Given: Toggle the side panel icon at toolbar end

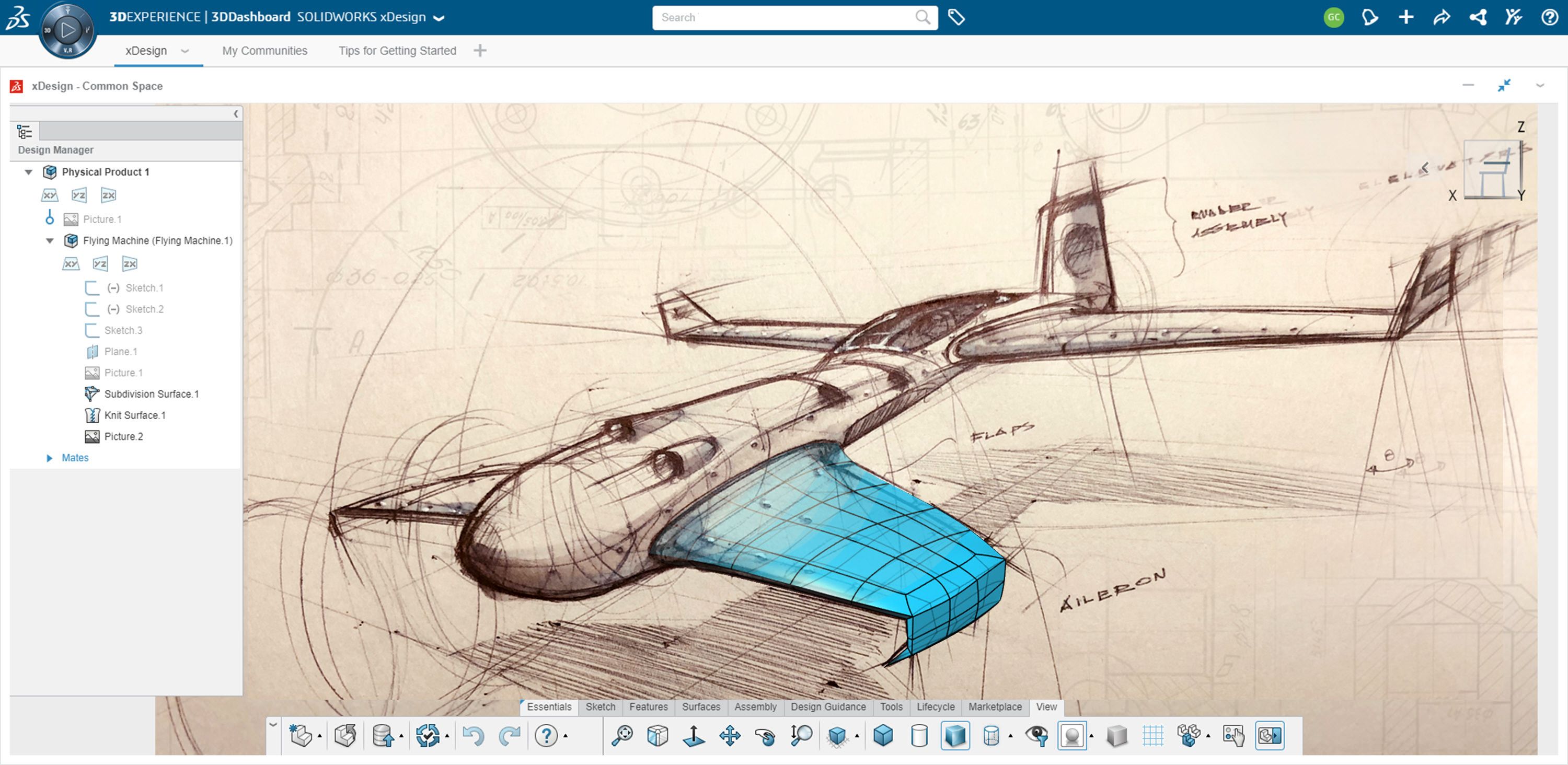Looking at the screenshot, I should [x=1270, y=735].
